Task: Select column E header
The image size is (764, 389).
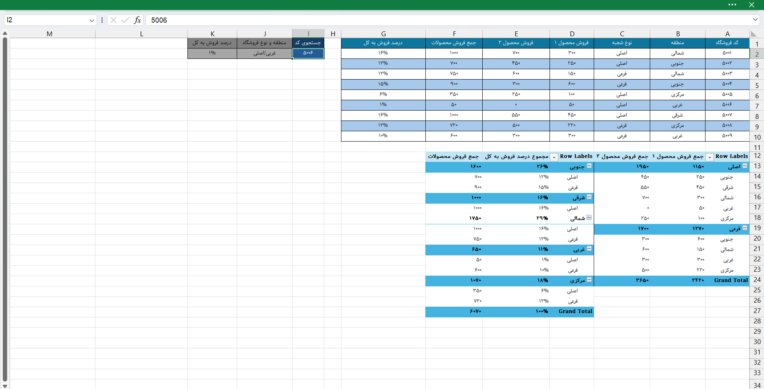Action: (516, 34)
